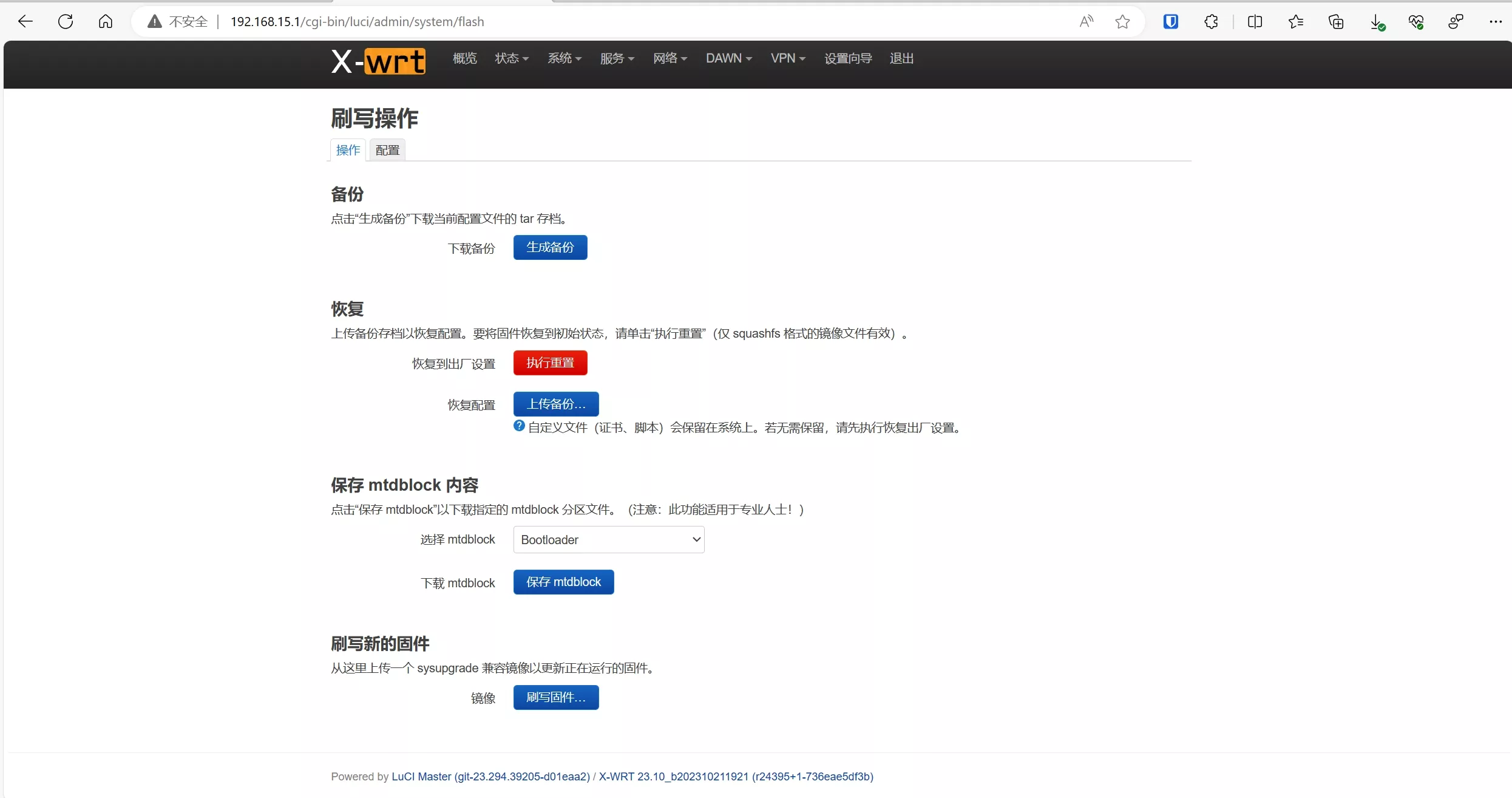Image resolution: width=1512 pixels, height=798 pixels.
Task: Open the 概览 menu item
Action: click(x=464, y=58)
